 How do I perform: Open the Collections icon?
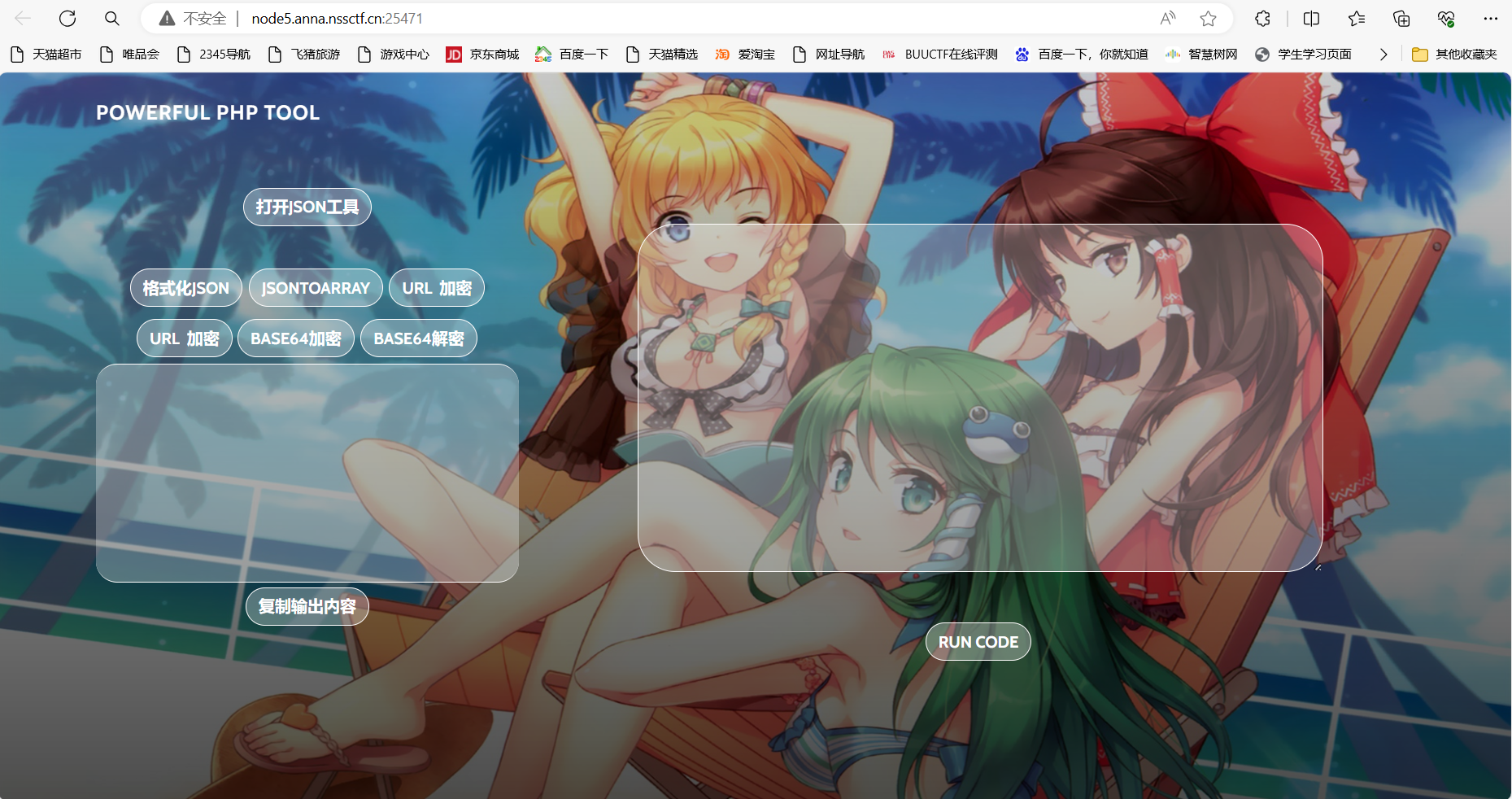pos(1401,18)
